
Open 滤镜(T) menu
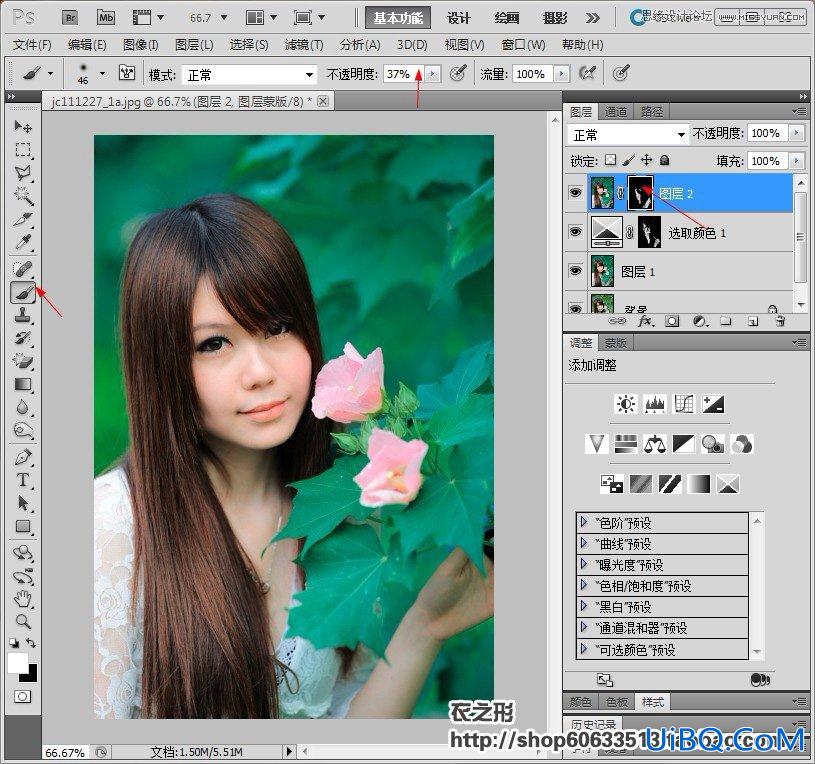click(x=304, y=45)
